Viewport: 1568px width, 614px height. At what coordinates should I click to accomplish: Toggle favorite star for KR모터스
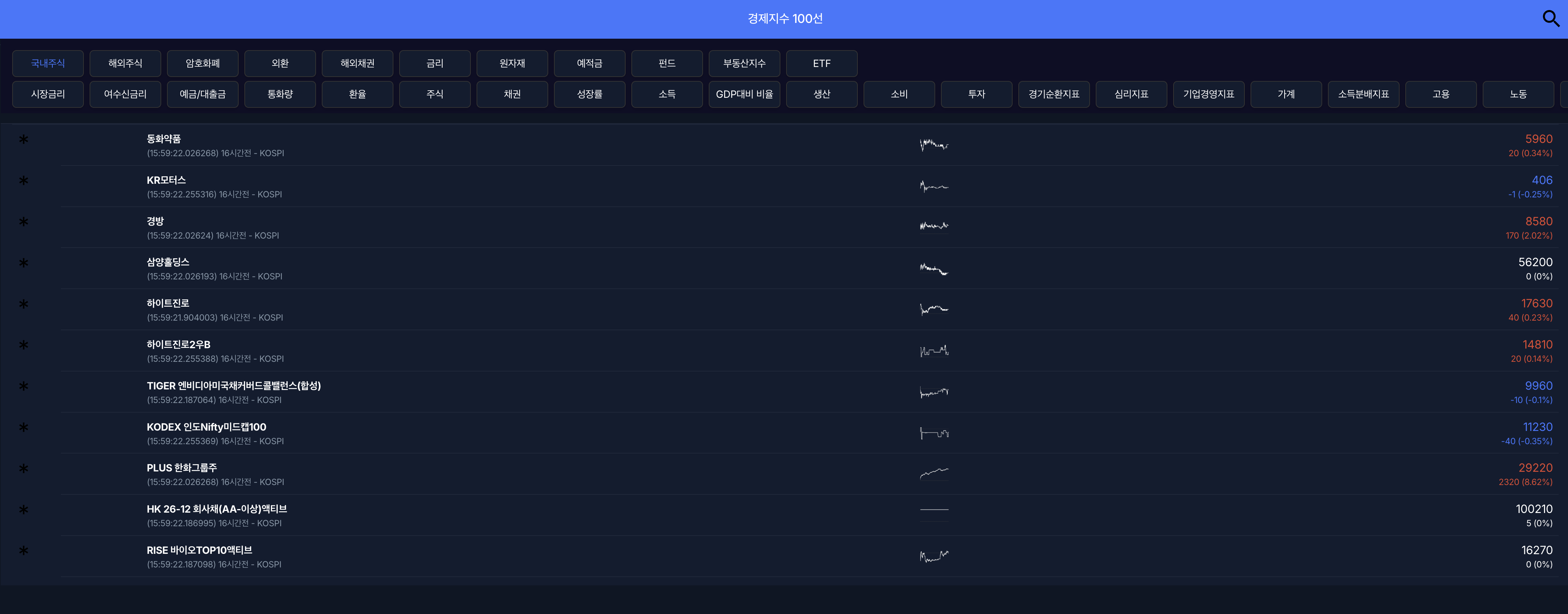click(x=24, y=180)
